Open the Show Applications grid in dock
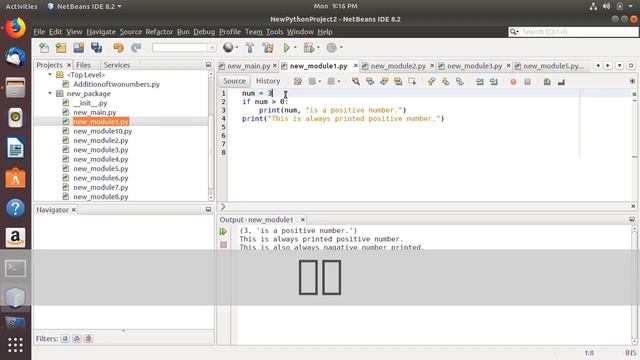 (x=16, y=345)
